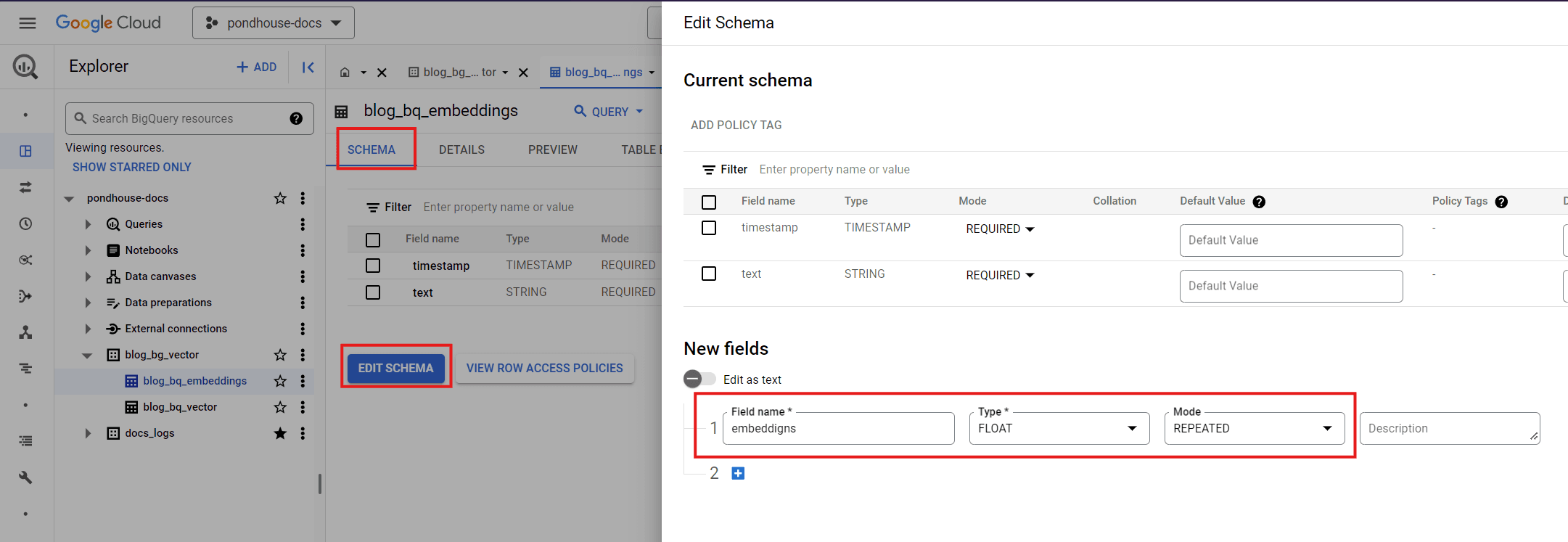The image size is (1568, 542).
Task: Switch to the SCHEMA tab
Action: click(x=372, y=149)
